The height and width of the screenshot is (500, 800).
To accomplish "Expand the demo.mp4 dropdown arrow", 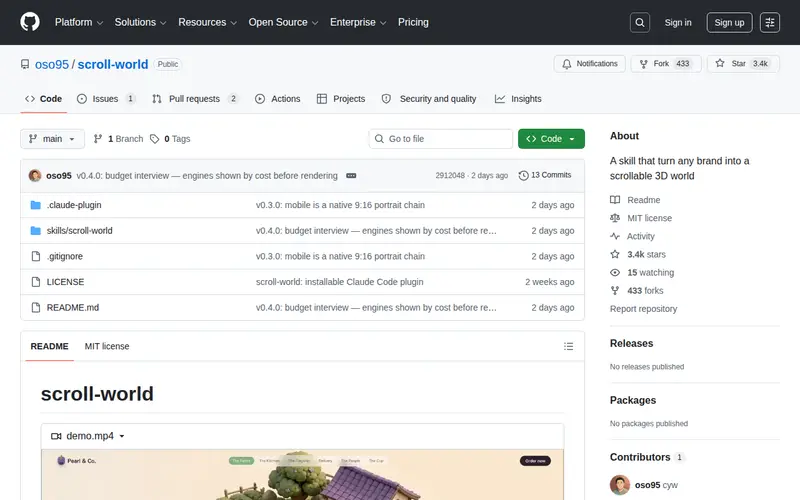I will pyautogui.click(x=122, y=436).
